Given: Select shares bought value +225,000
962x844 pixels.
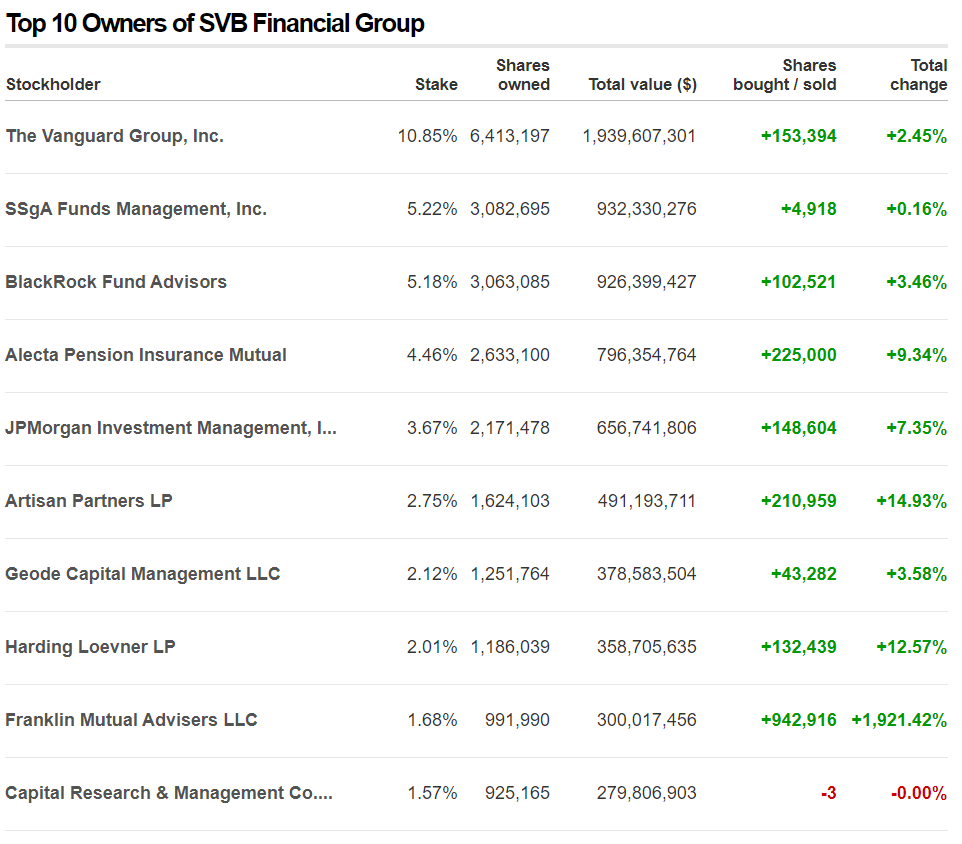Looking at the screenshot, I should 799,355.
